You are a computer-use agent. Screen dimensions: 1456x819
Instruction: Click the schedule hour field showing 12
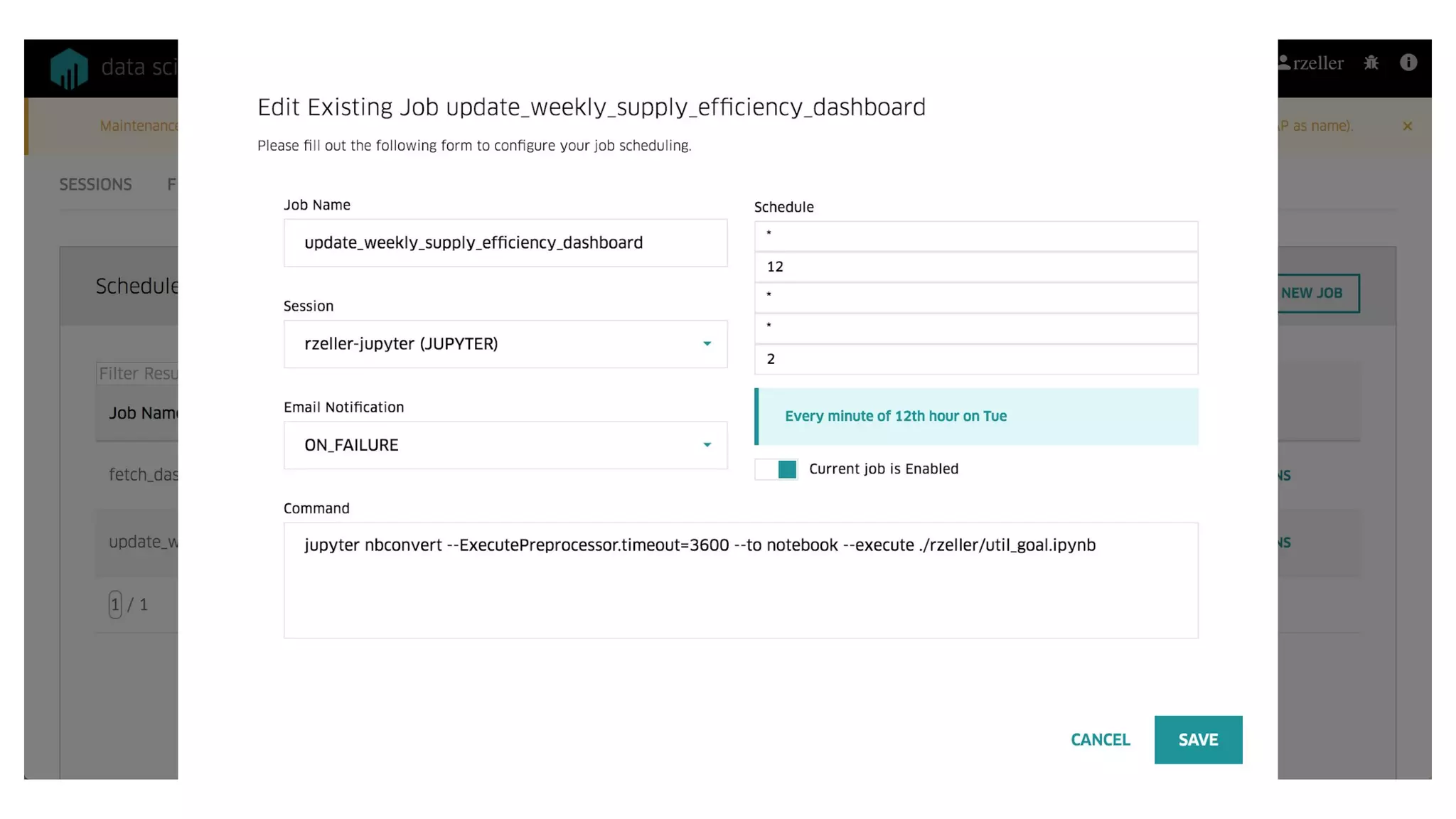tap(975, 267)
